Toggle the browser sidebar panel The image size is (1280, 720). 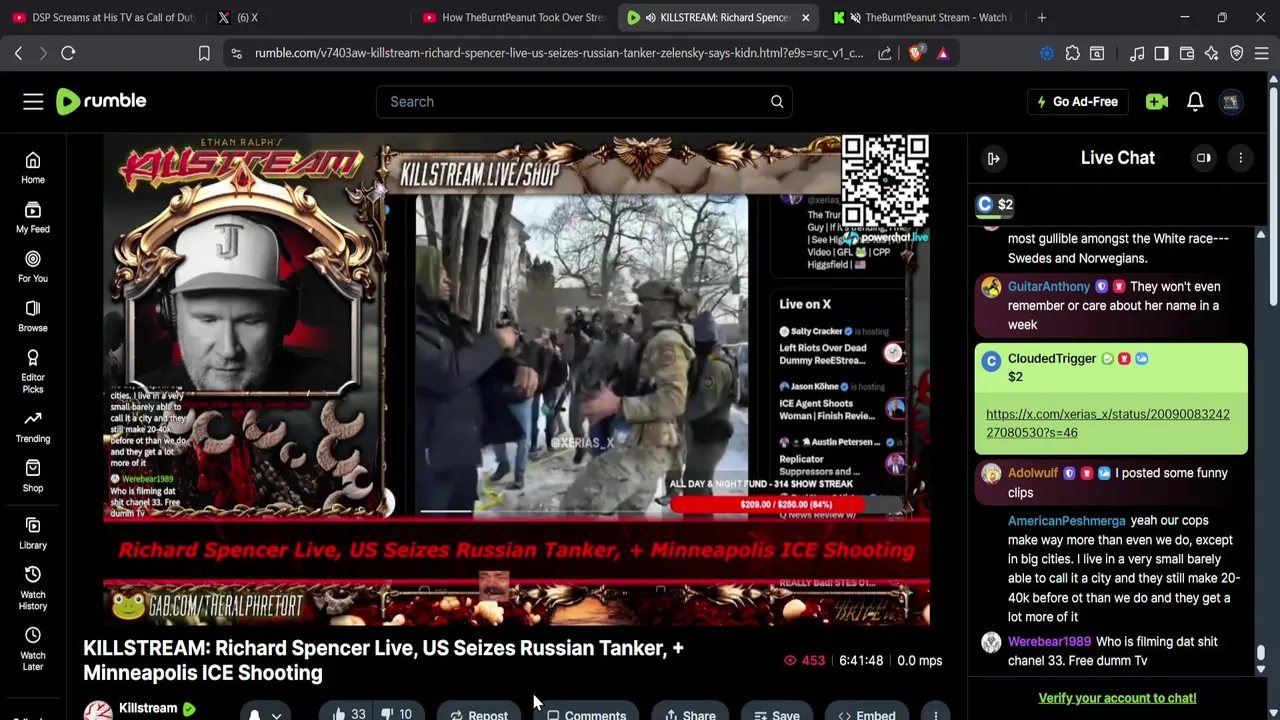pos(1161,53)
